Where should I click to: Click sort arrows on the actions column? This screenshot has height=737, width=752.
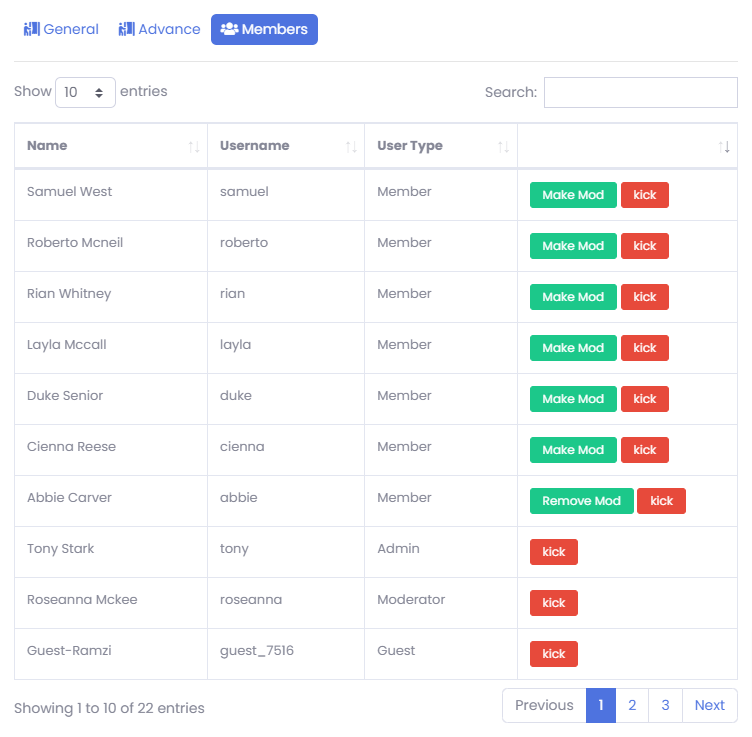724,146
